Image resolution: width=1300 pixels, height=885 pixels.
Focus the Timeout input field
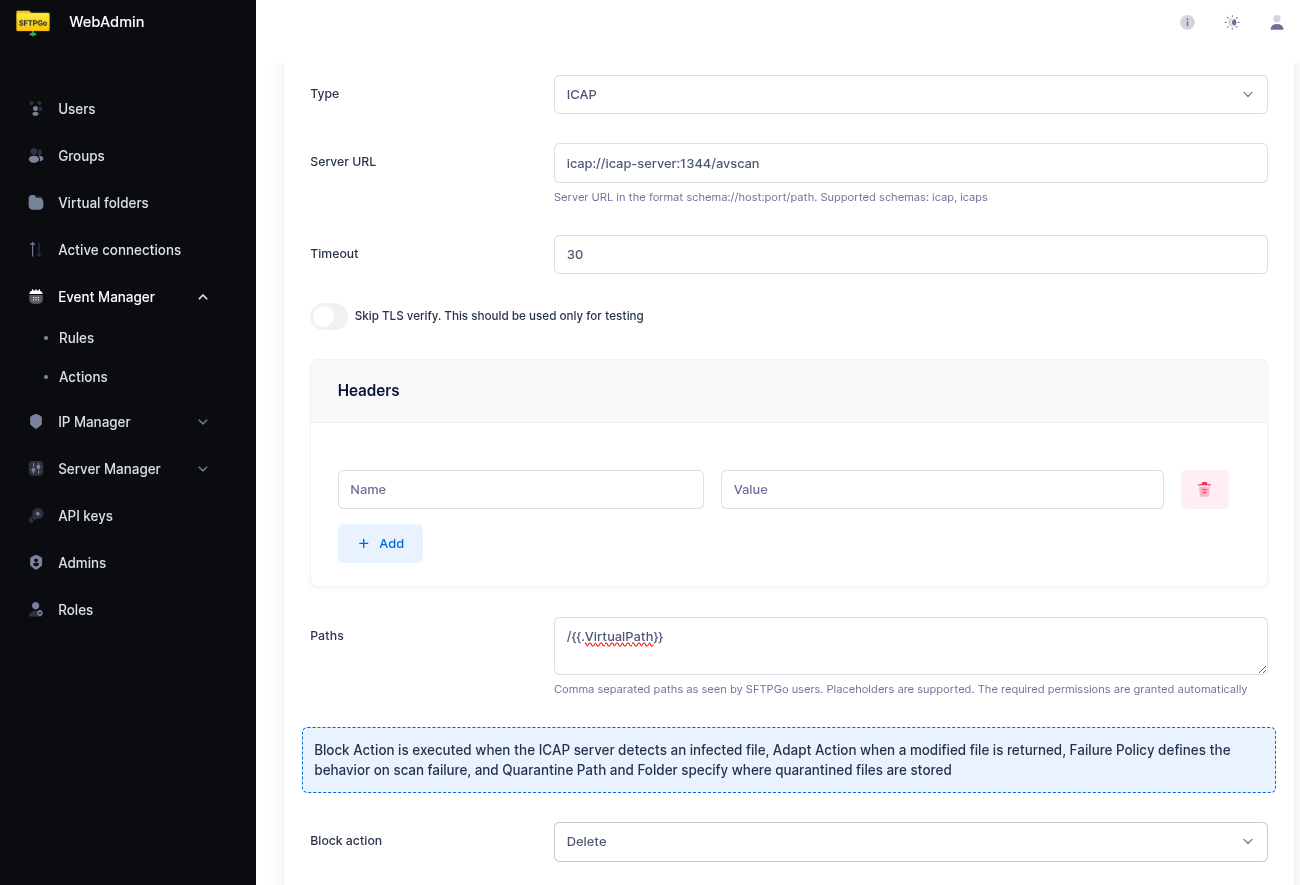910,255
